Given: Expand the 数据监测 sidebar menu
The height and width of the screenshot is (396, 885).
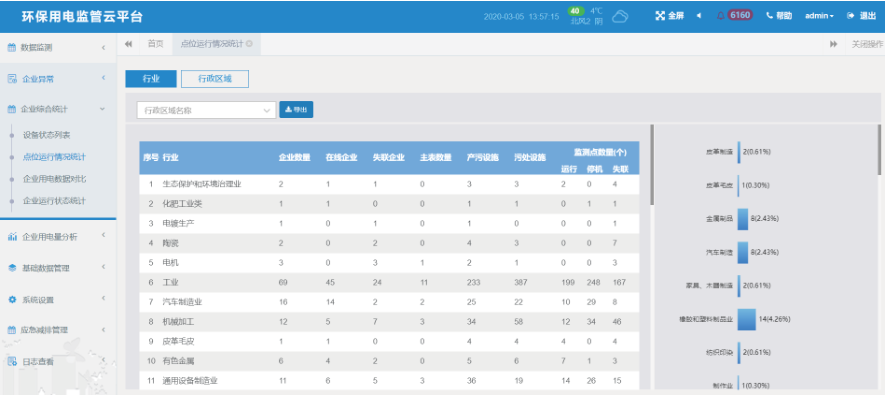Looking at the screenshot, I should [59, 48].
